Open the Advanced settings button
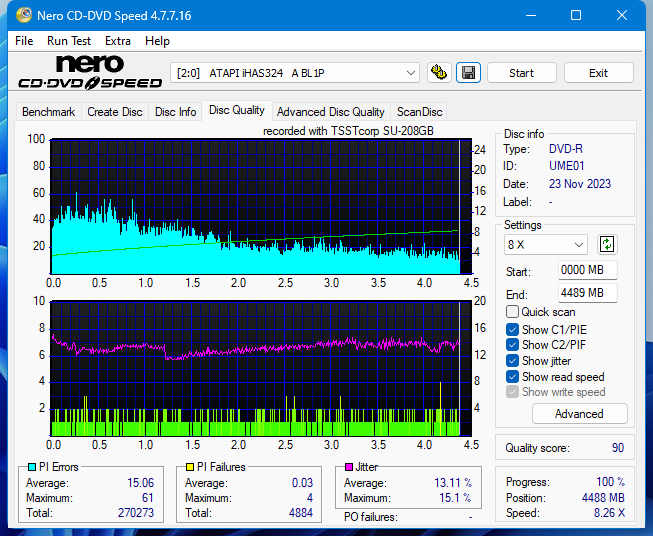This screenshot has width=653, height=536. [579, 414]
